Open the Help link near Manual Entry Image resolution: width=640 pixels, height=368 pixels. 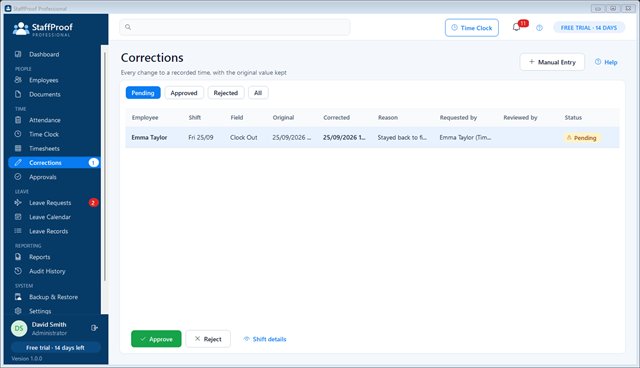(606, 62)
